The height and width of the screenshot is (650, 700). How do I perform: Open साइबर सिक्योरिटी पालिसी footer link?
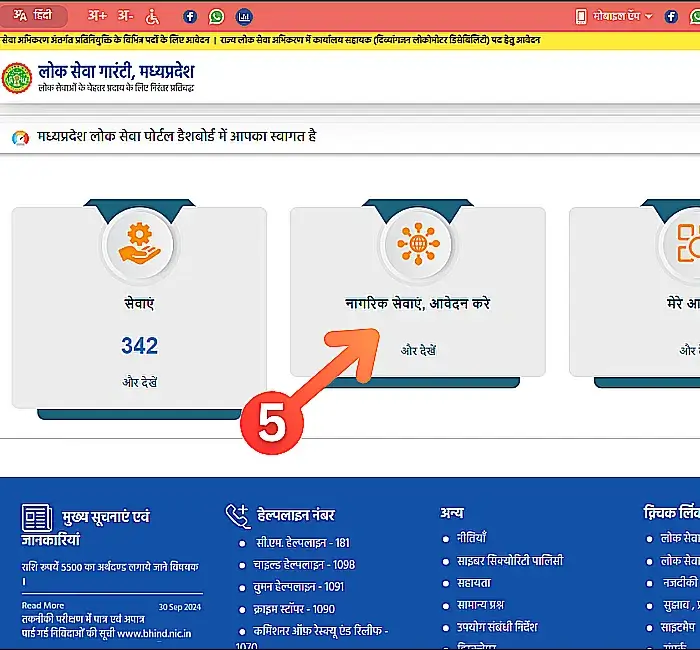tap(510, 560)
